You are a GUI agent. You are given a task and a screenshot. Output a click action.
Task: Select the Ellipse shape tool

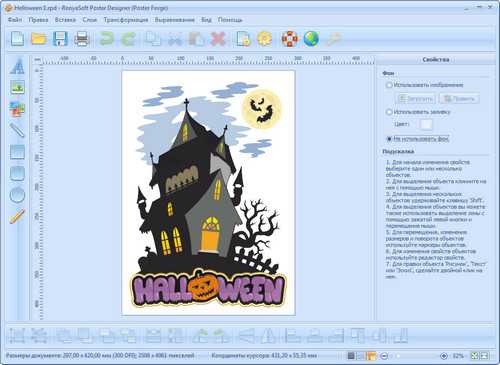tap(17, 195)
